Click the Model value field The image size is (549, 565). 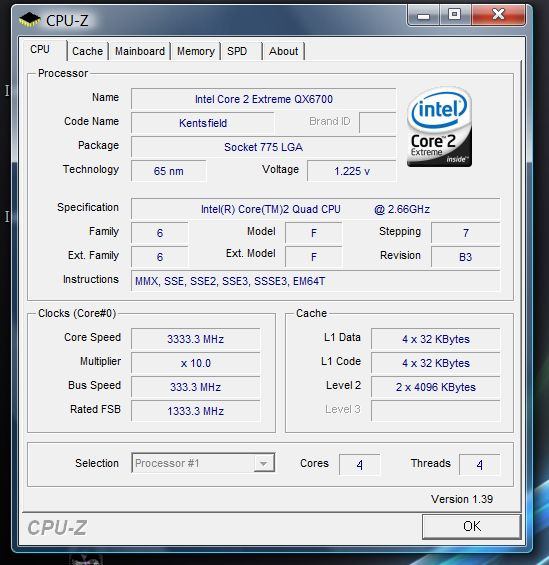click(313, 233)
